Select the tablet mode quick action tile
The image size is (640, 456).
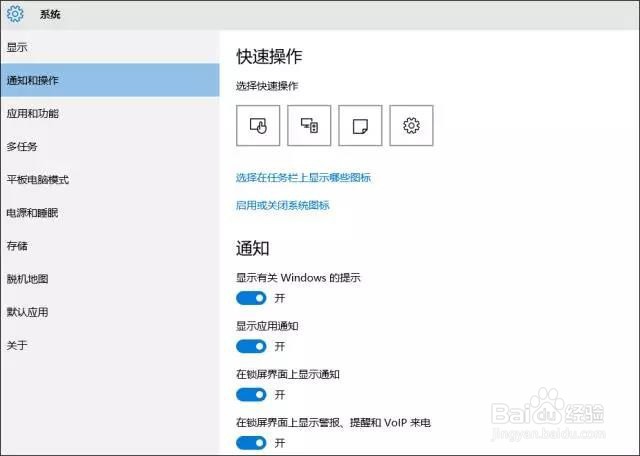(258, 125)
